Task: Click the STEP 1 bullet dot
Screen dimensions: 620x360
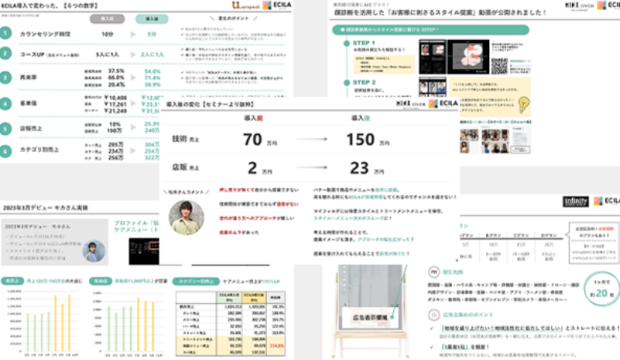Action: tap(347, 43)
